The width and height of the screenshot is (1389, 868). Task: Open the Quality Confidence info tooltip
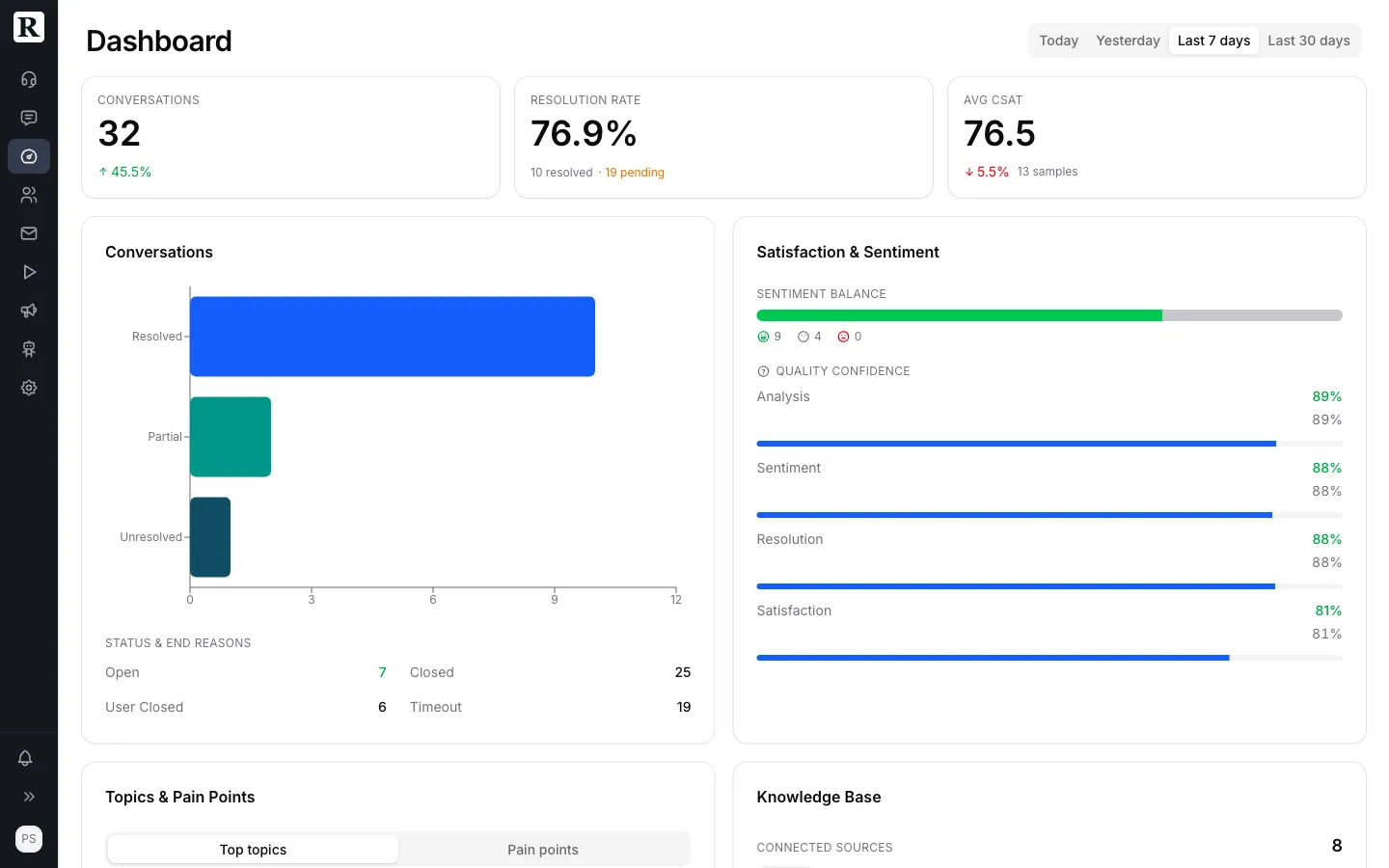pos(763,371)
